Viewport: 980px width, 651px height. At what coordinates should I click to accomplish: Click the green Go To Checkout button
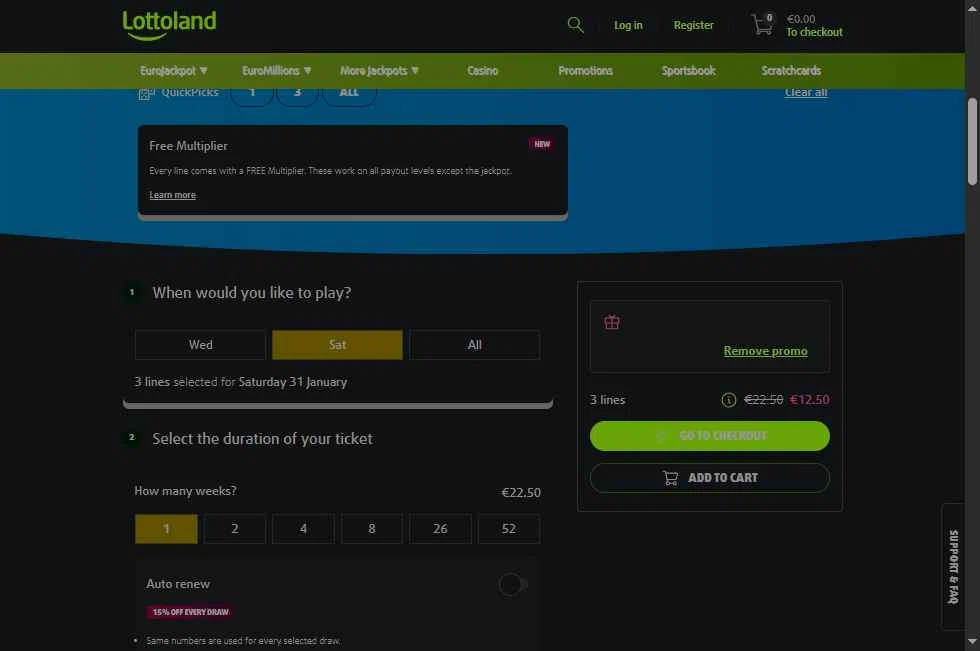(x=710, y=436)
